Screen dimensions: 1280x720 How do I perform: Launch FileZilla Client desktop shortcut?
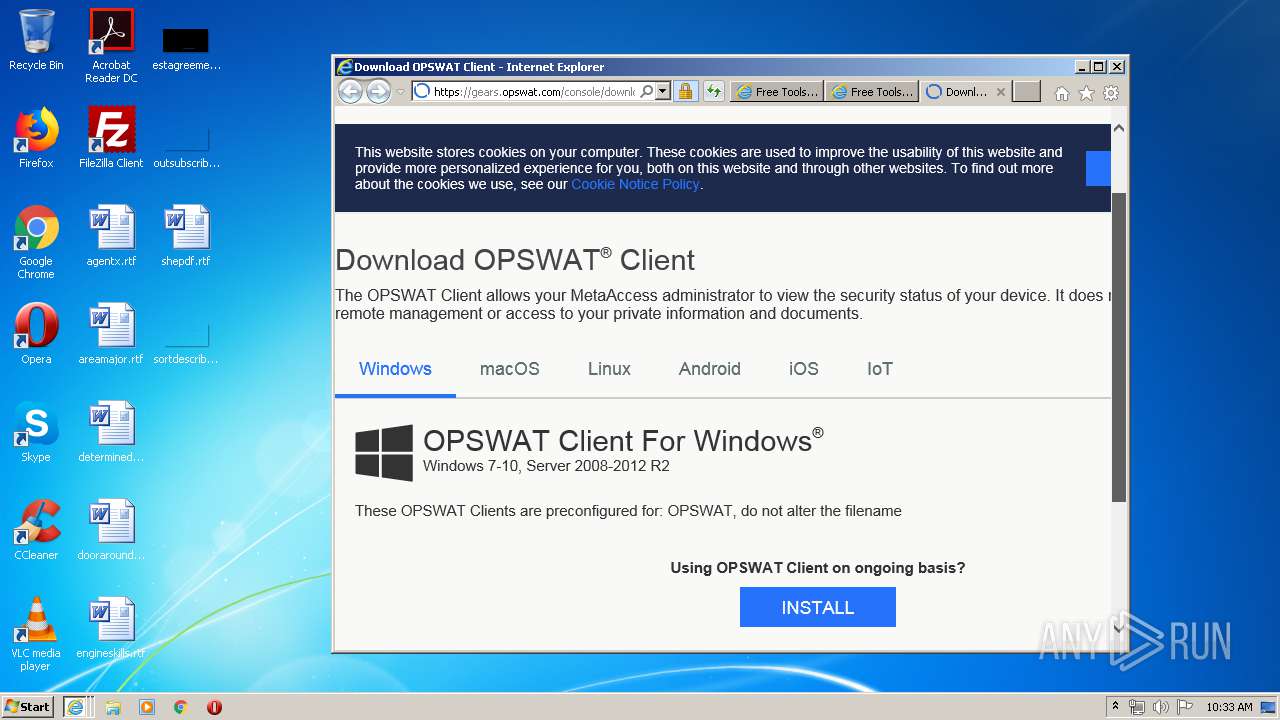[111, 138]
